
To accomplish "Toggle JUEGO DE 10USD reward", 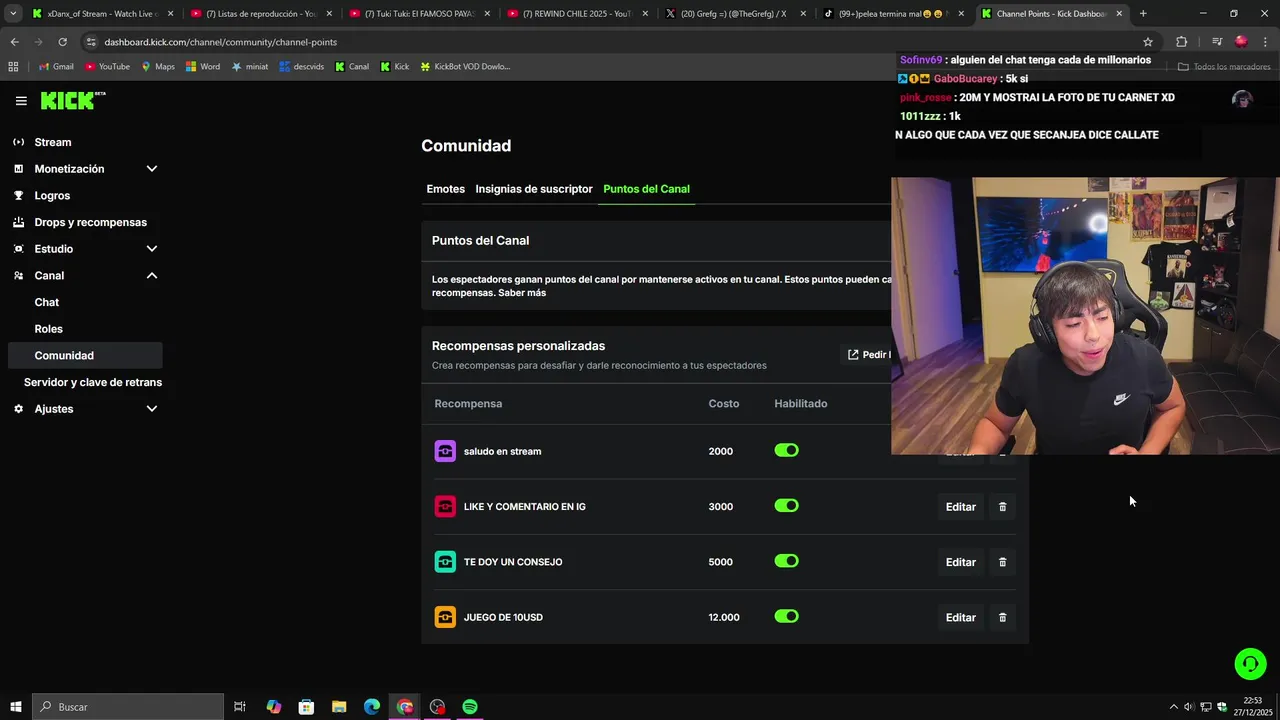I will [787, 617].
